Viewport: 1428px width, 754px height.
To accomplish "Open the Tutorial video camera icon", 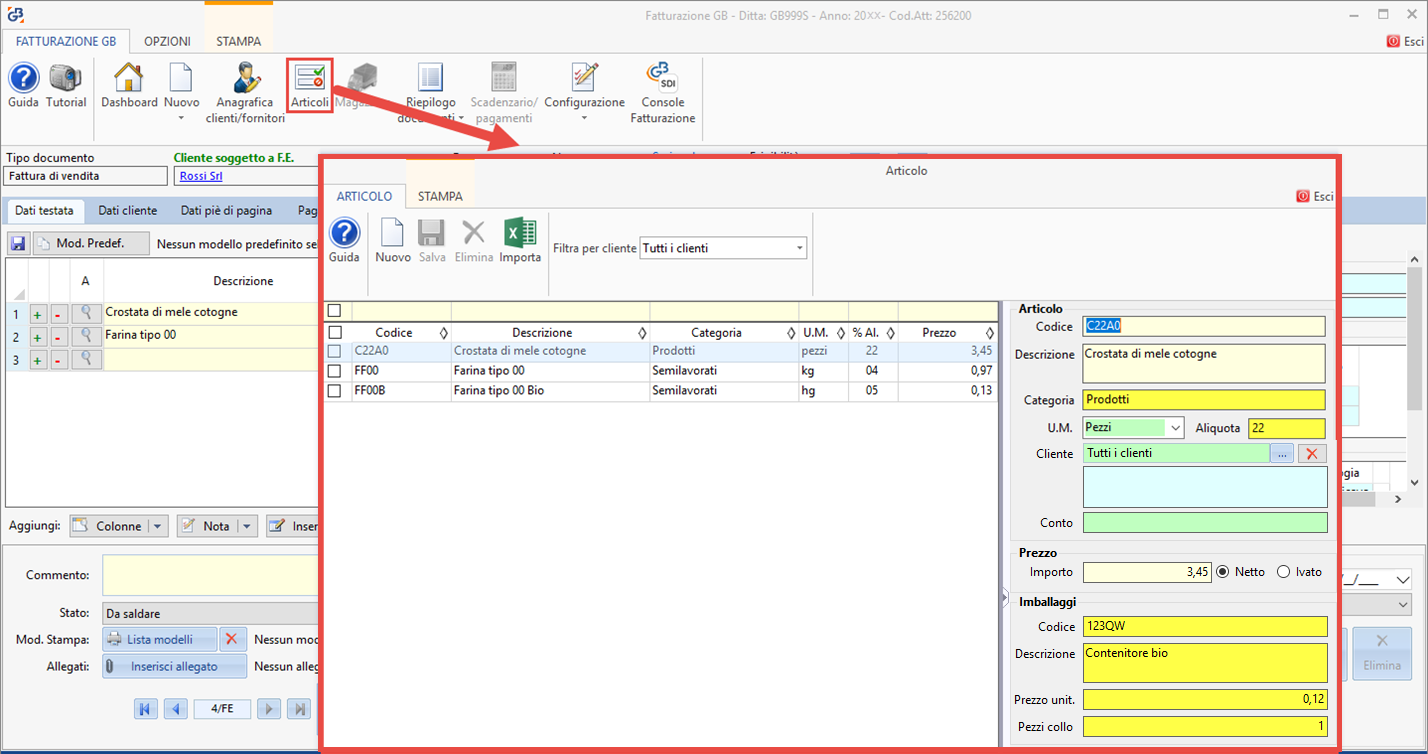I will click(66, 85).
